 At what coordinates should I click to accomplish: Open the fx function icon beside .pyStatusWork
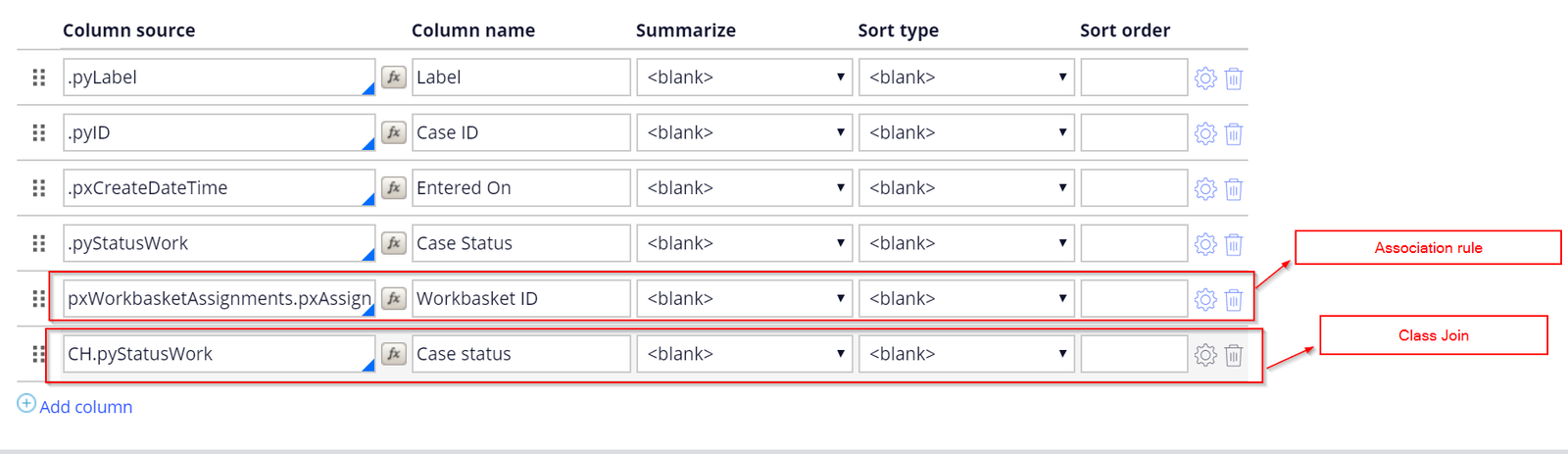(x=394, y=243)
